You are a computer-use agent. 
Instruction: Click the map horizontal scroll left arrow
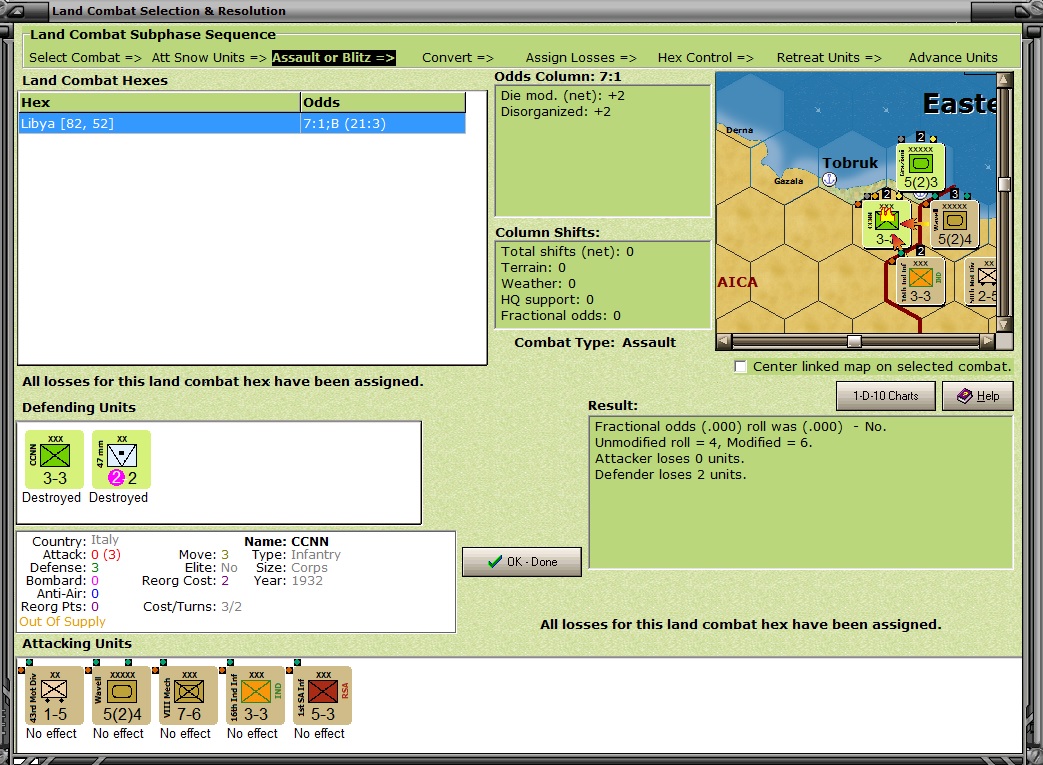coord(724,341)
